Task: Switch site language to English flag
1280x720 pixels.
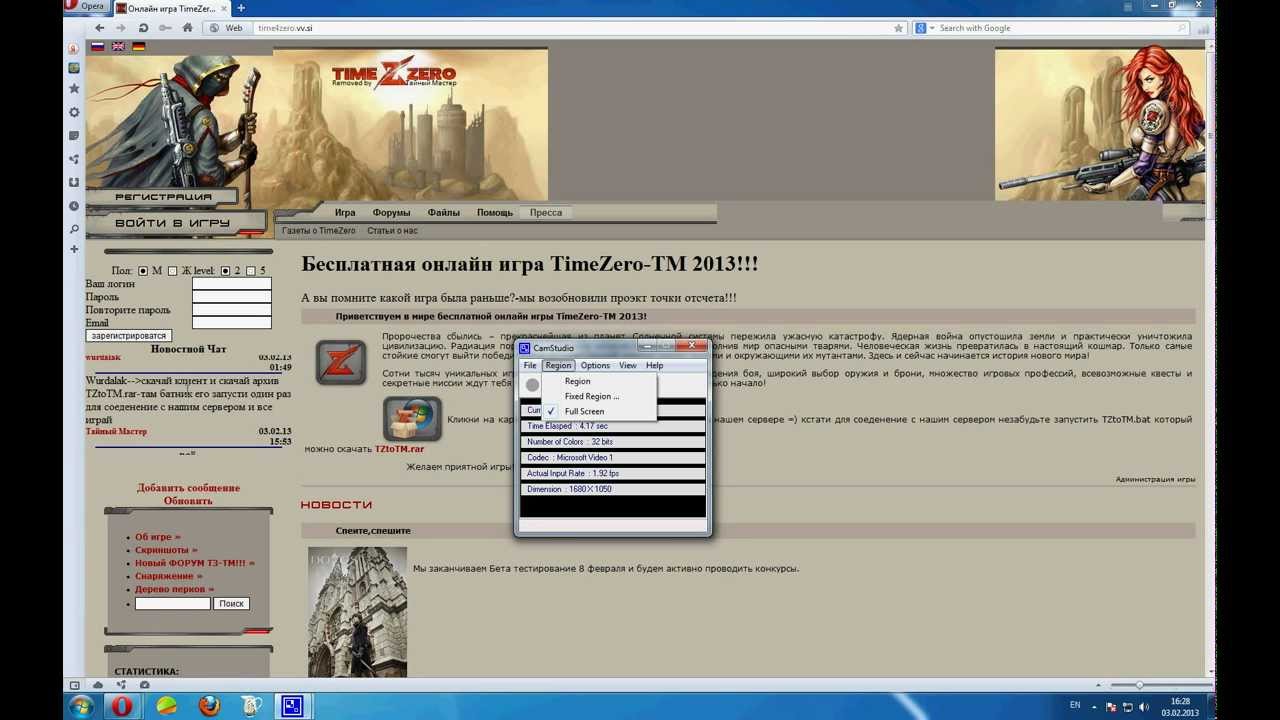Action: tap(118, 46)
